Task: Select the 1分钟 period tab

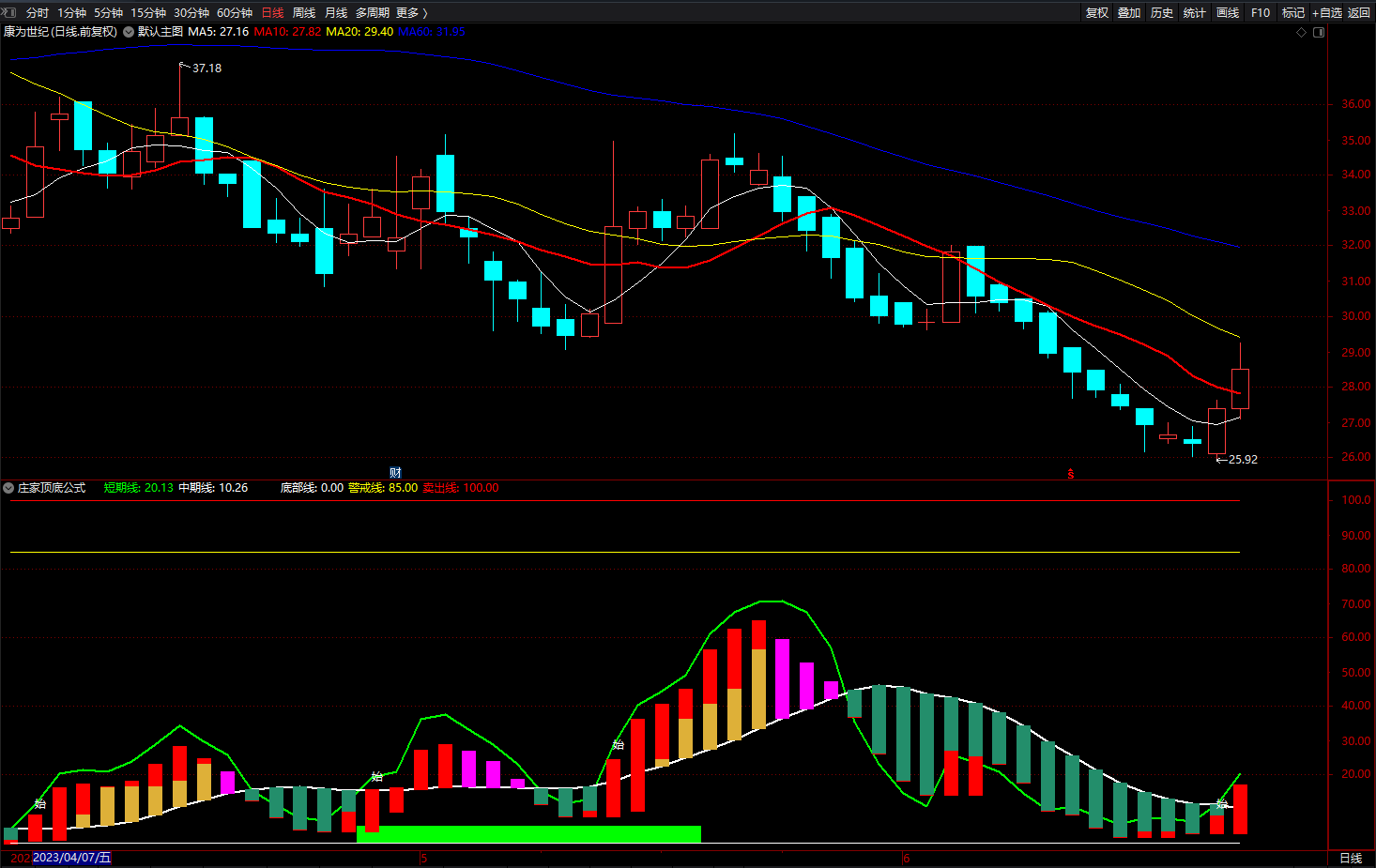Action: pyautogui.click(x=71, y=12)
